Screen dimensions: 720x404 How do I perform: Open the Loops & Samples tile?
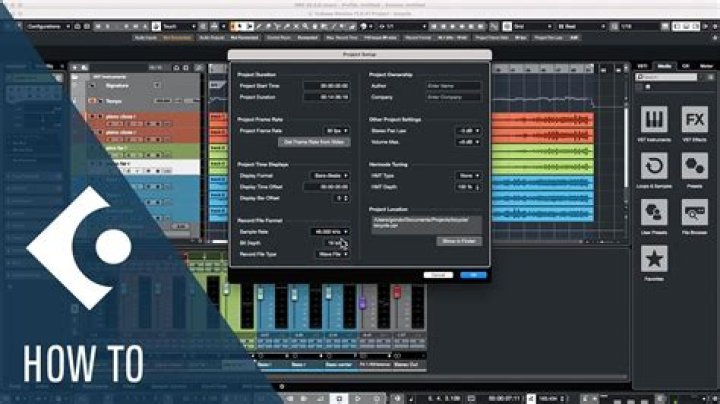(x=654, y=168)
